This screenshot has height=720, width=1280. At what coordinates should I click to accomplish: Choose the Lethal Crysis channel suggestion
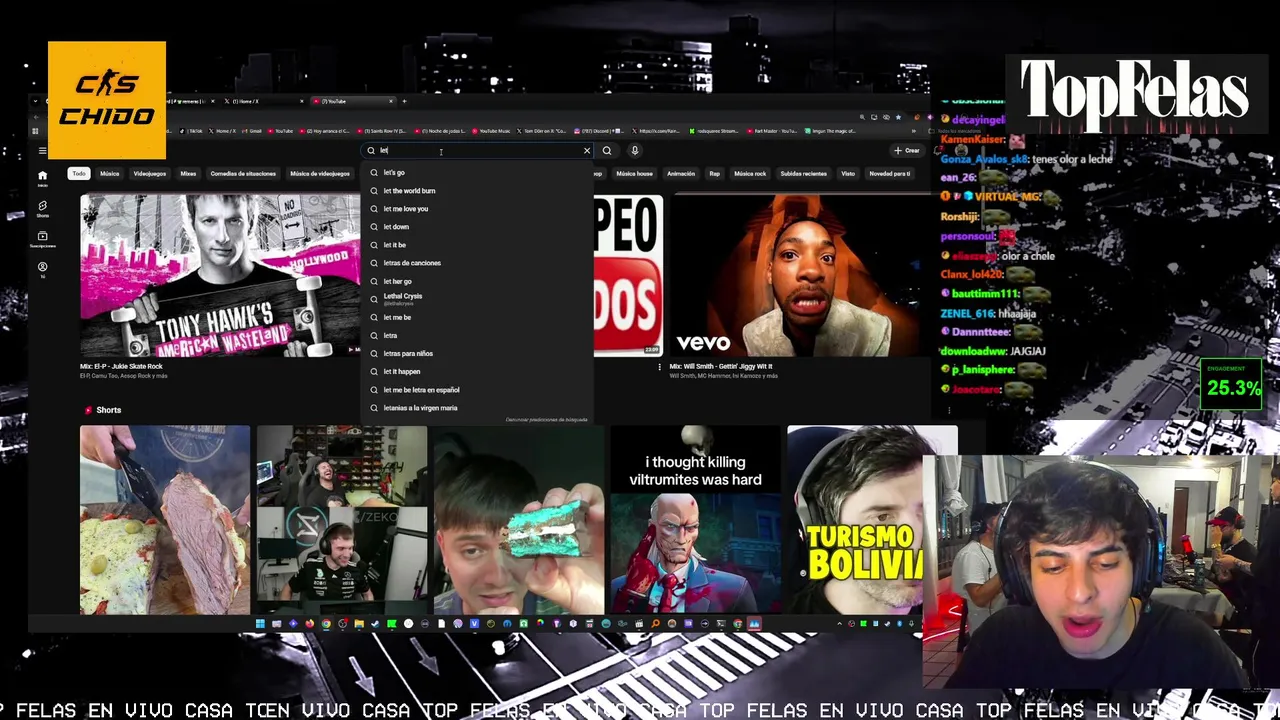478,299
